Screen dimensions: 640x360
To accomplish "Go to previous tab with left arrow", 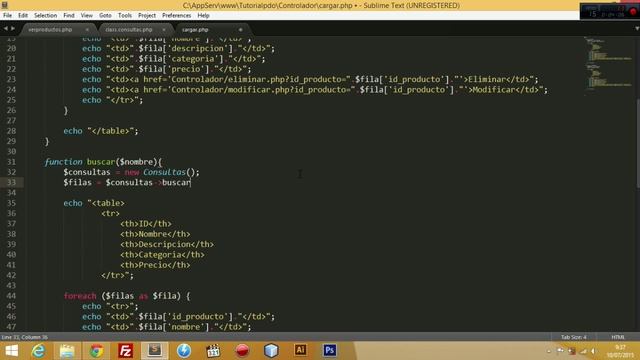I will [x=6, y=29].
